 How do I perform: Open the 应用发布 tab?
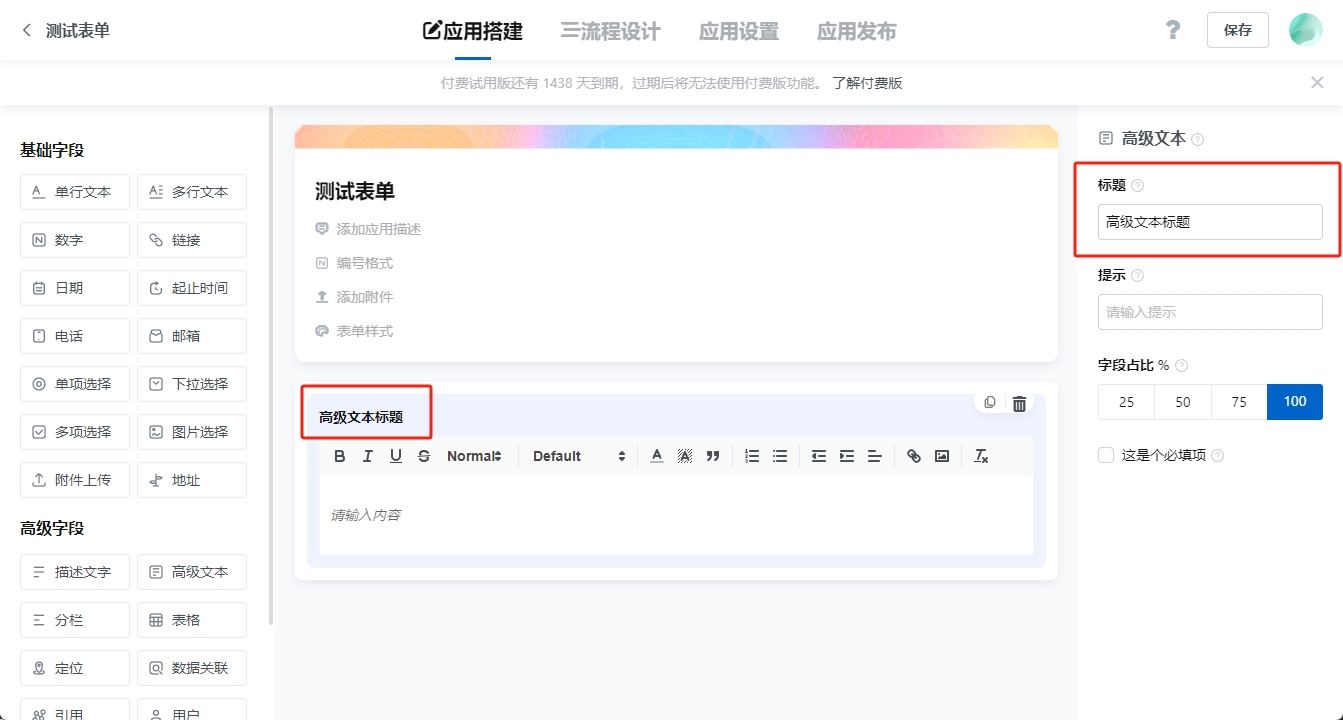(856, 31)
